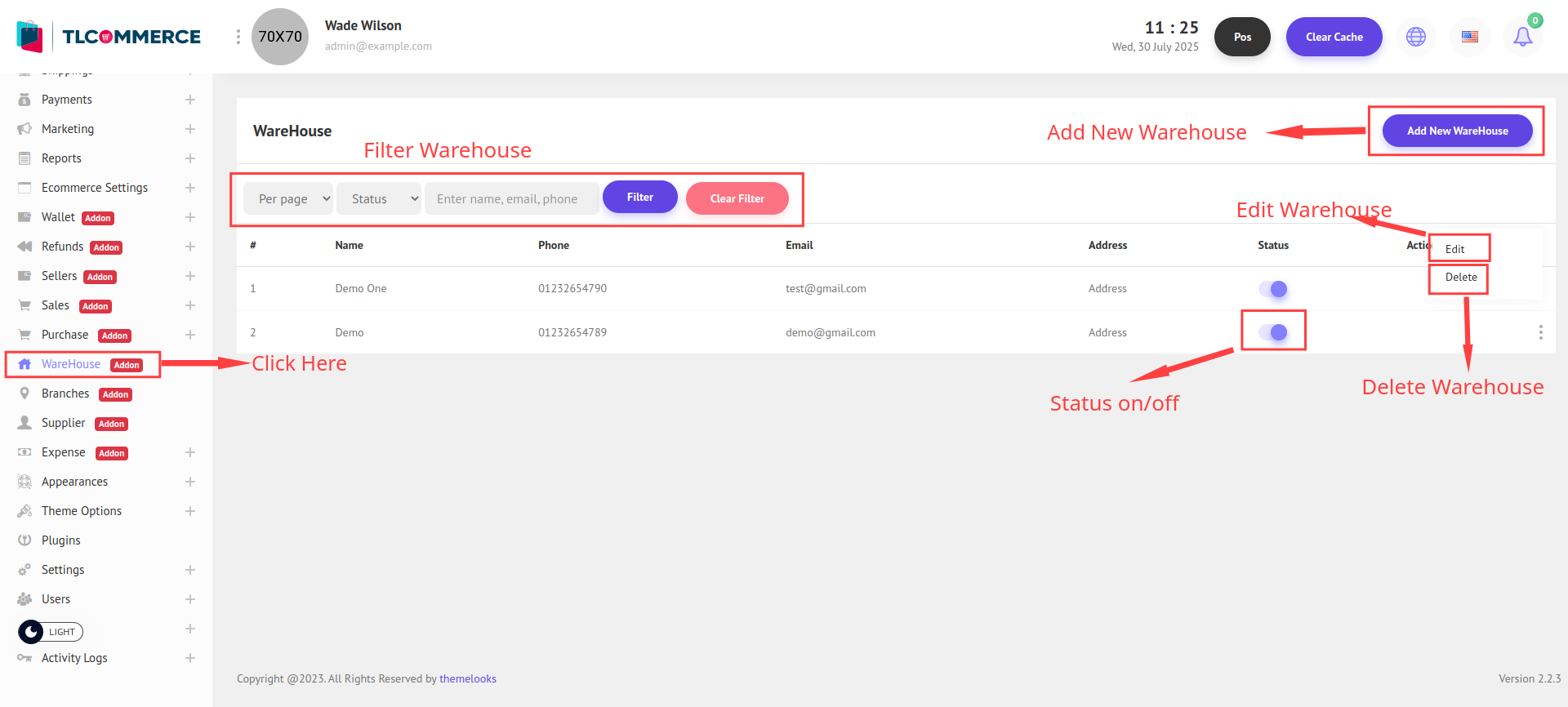Choose Edit from the action menu
Image resolution: width=1568 pixels, height=707 pixels.
[1454, 249]
